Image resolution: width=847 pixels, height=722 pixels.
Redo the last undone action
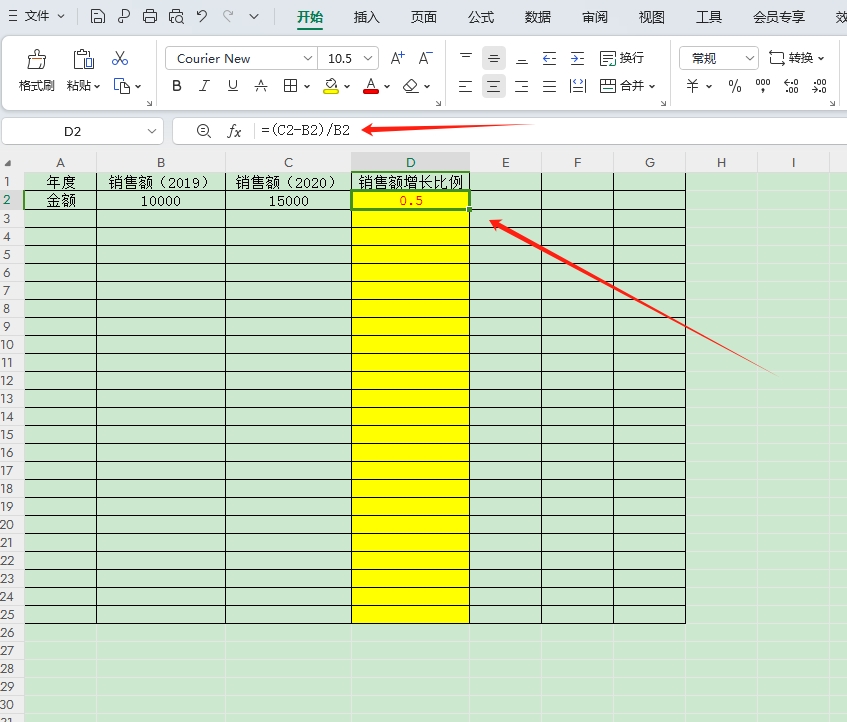[x=228, y=17]
